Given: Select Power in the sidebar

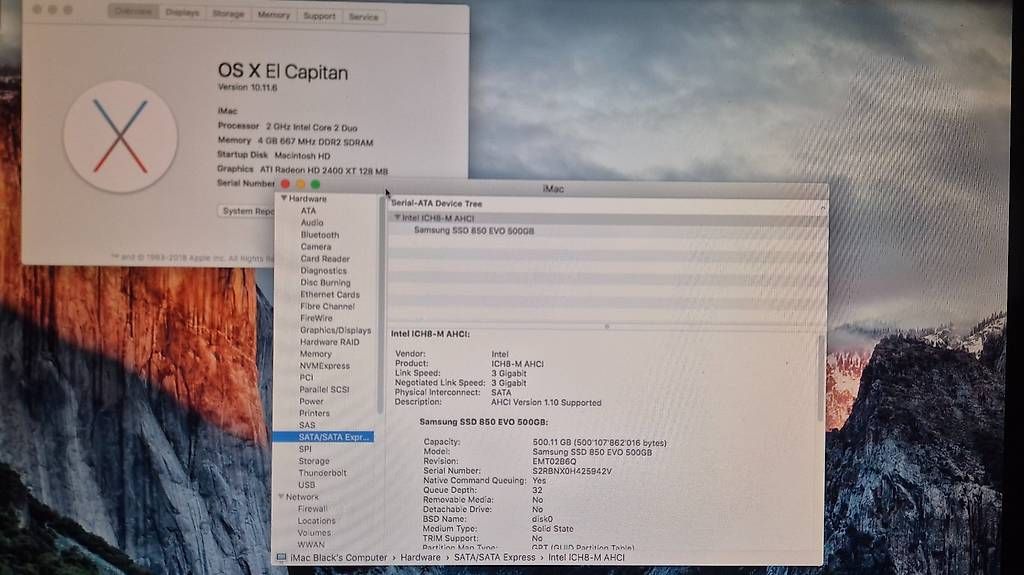Looking at the screenshot, I should pyautogui.click(x=311, y=401).
